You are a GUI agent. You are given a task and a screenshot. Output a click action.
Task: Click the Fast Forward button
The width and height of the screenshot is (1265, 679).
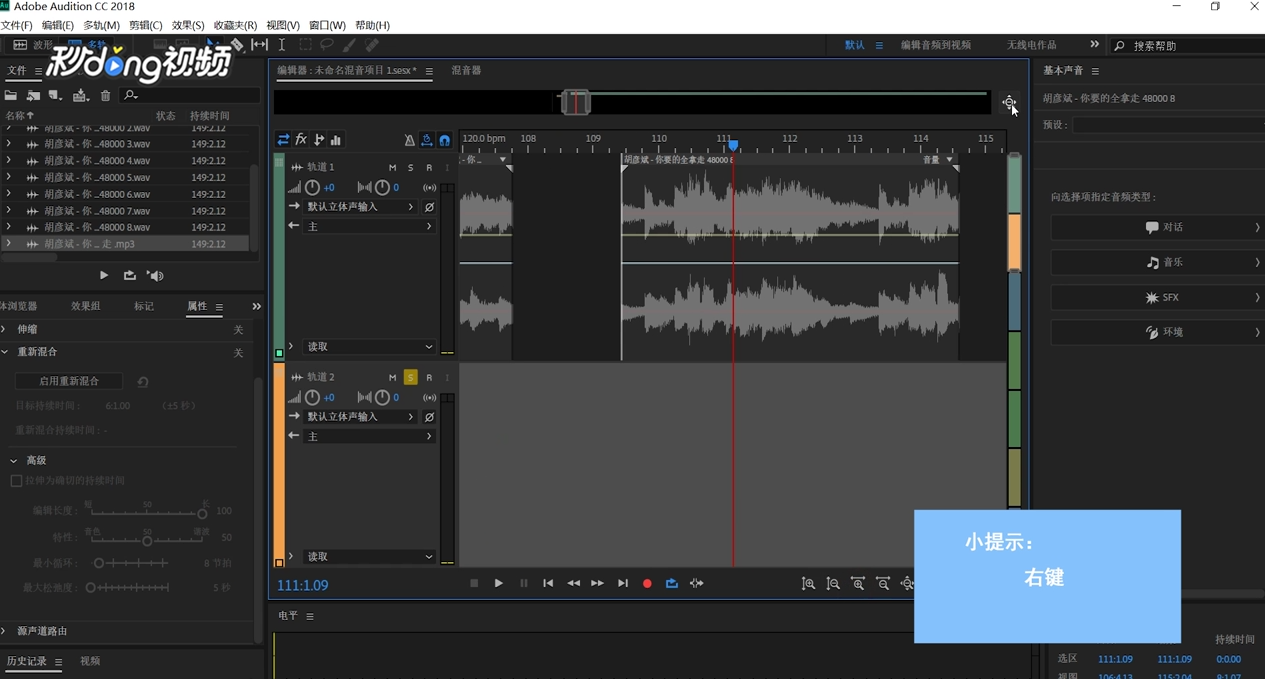point(597,583)
